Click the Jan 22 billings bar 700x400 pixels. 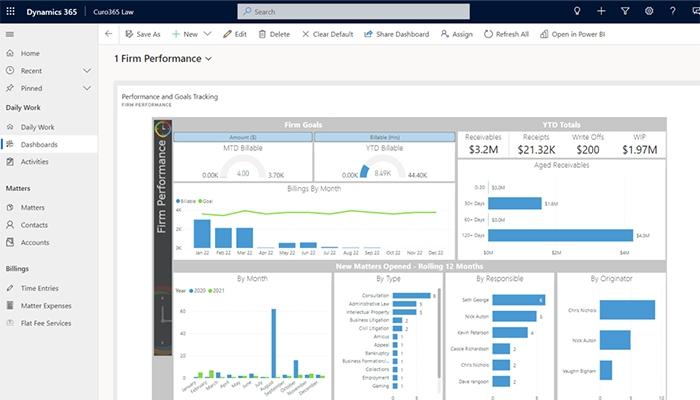(x=202, y=233)
